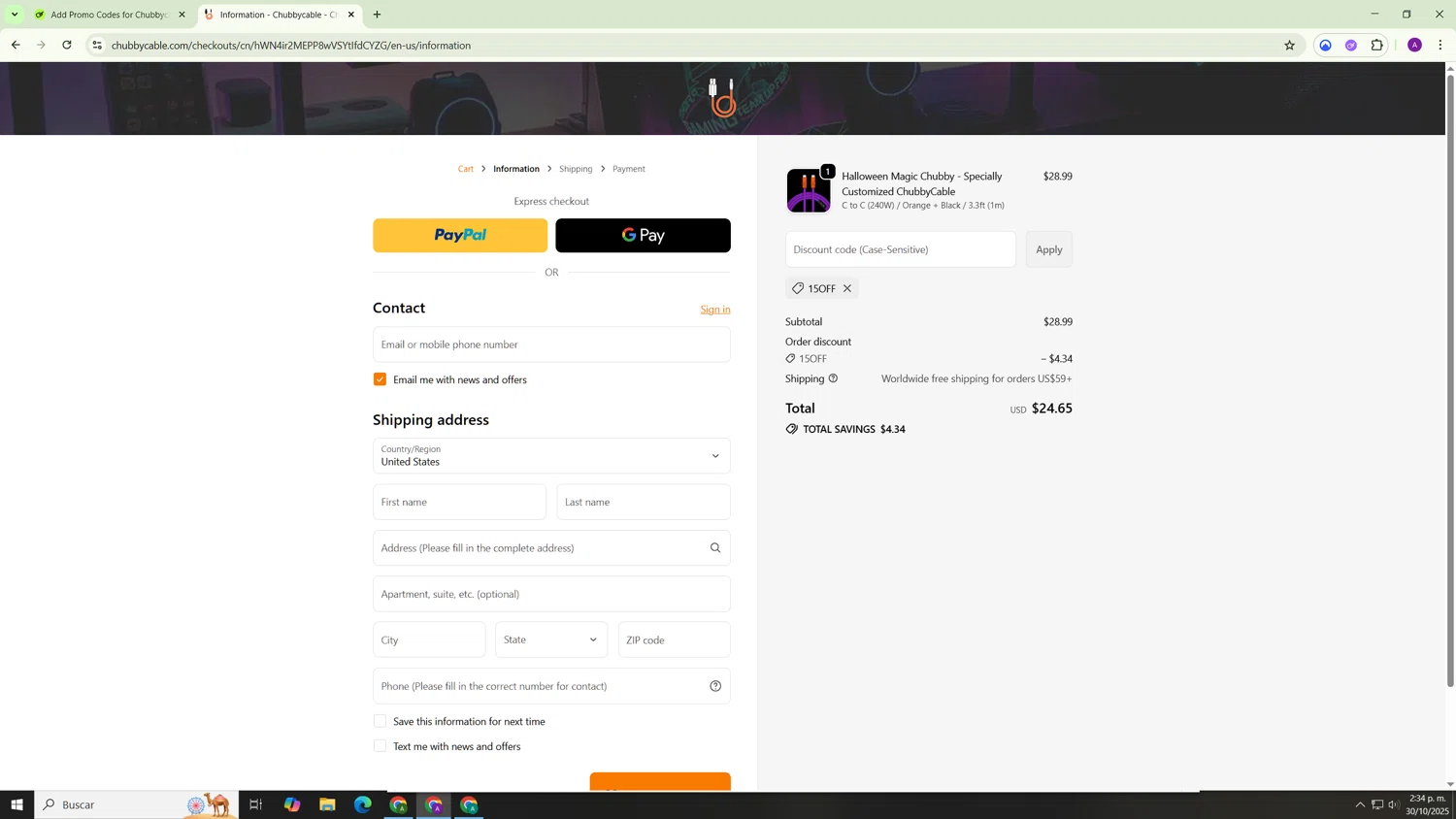The image size is (1456, 819).
Task: Open Copilot app on taskbar
Action: [292, 804]
